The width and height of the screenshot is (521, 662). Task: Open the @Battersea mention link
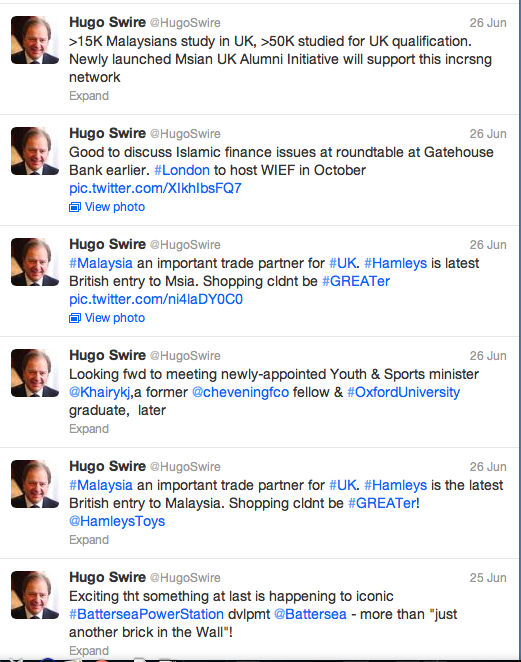point(310,614)
